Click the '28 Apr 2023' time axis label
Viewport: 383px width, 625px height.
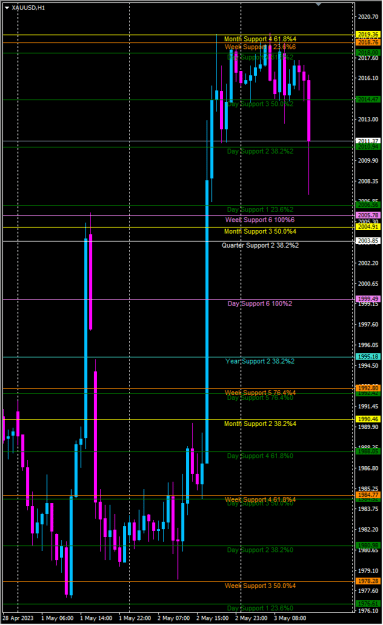[x=18, y=618]
